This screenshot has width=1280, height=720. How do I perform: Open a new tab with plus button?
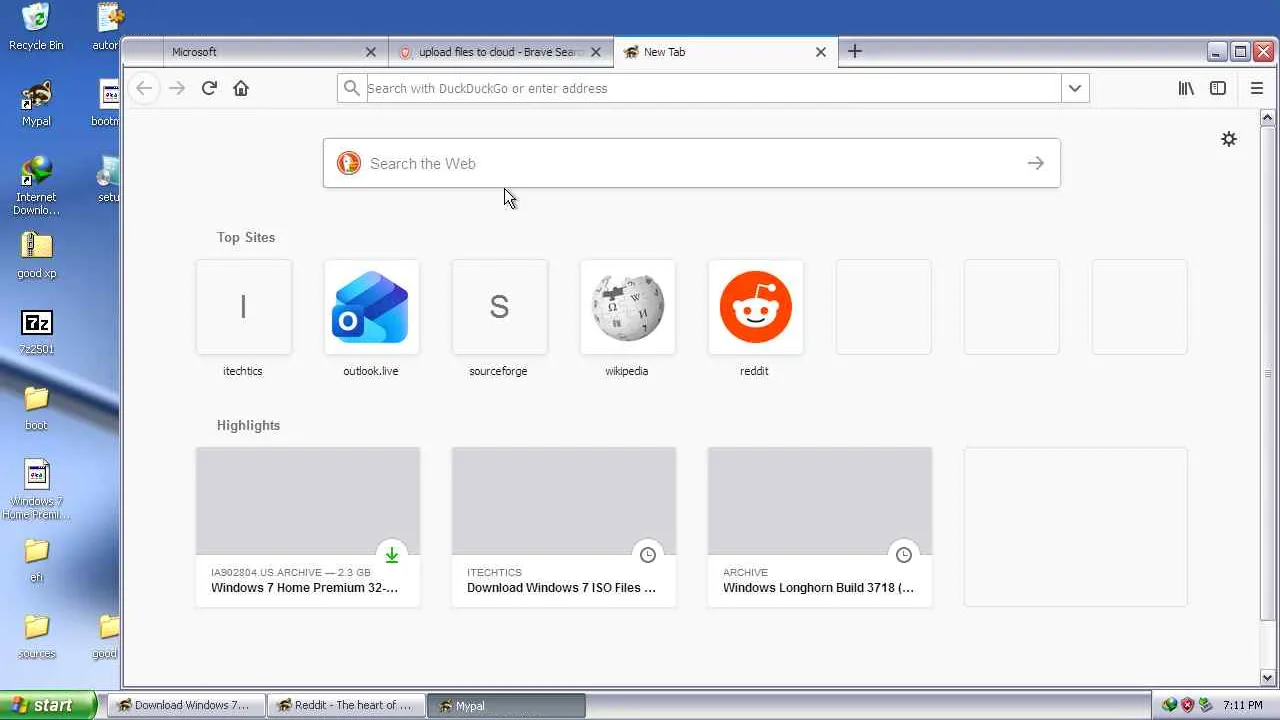854,51
